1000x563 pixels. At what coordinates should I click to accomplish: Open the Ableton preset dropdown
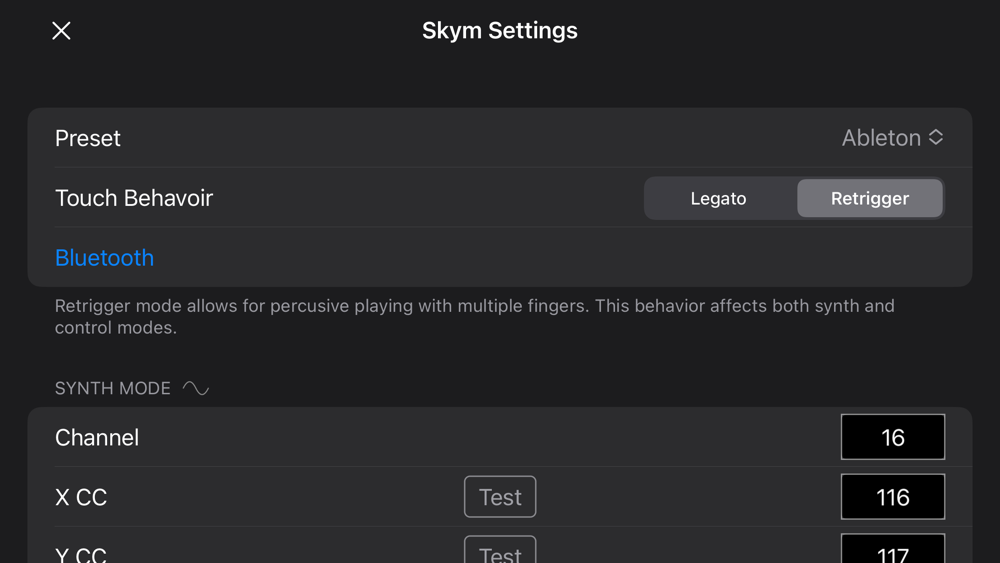click(x=881, y=138)
